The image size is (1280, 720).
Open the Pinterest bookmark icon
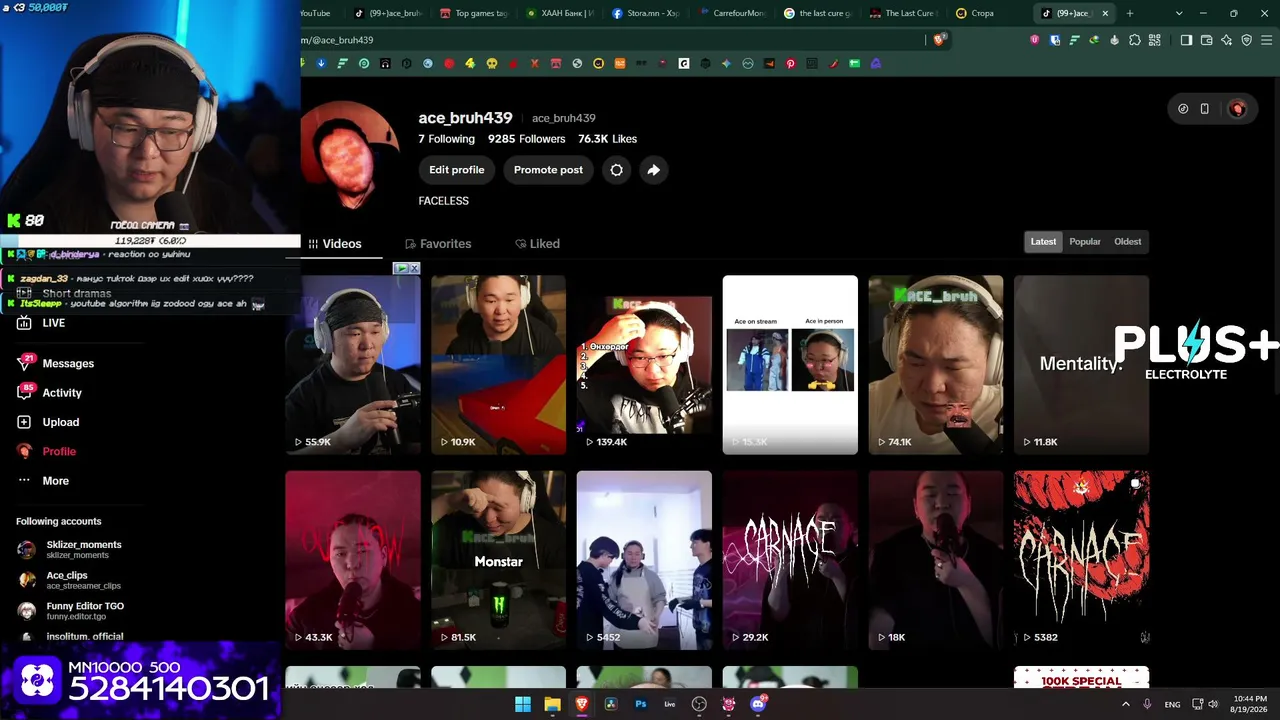790,63
